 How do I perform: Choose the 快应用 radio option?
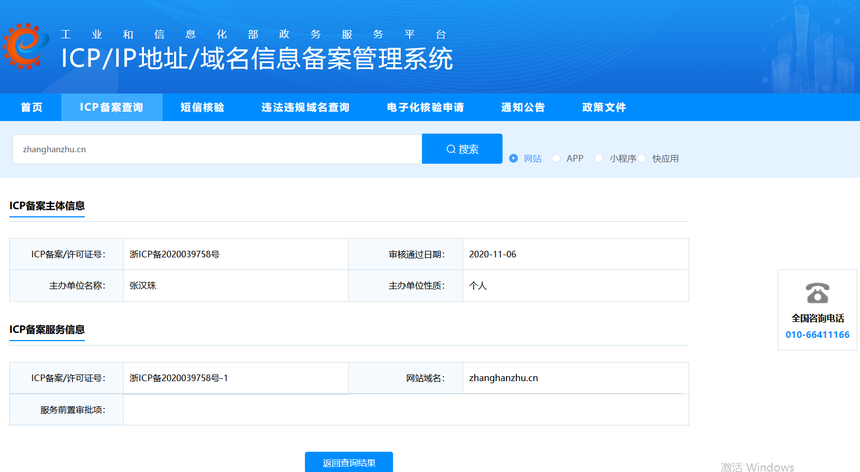(x=643, y=158)
